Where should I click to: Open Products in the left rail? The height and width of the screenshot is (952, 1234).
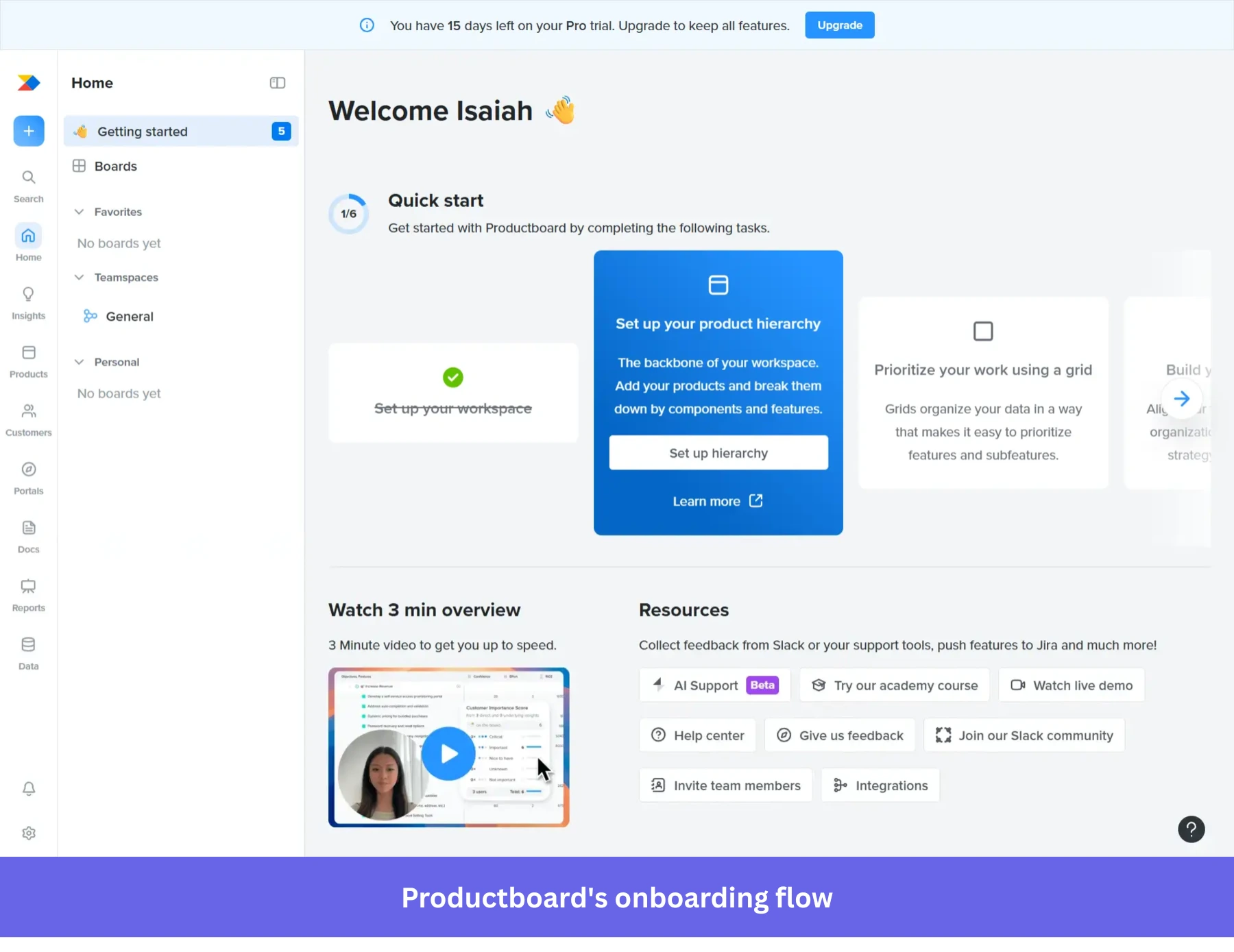tap(29, 362)
